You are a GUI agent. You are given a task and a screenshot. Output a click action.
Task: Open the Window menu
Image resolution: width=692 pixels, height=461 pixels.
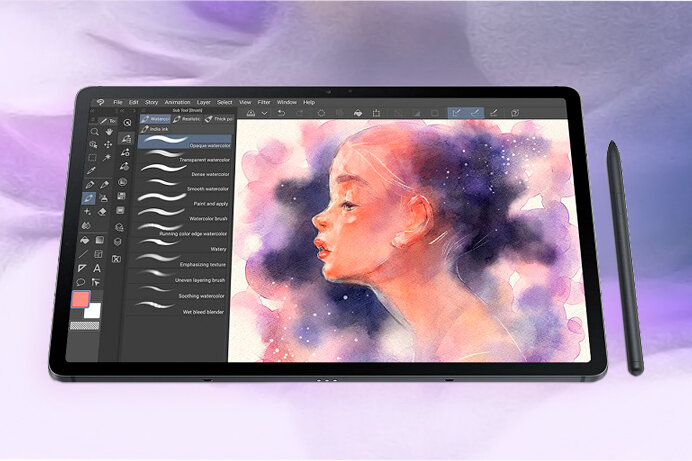point(286,102)
